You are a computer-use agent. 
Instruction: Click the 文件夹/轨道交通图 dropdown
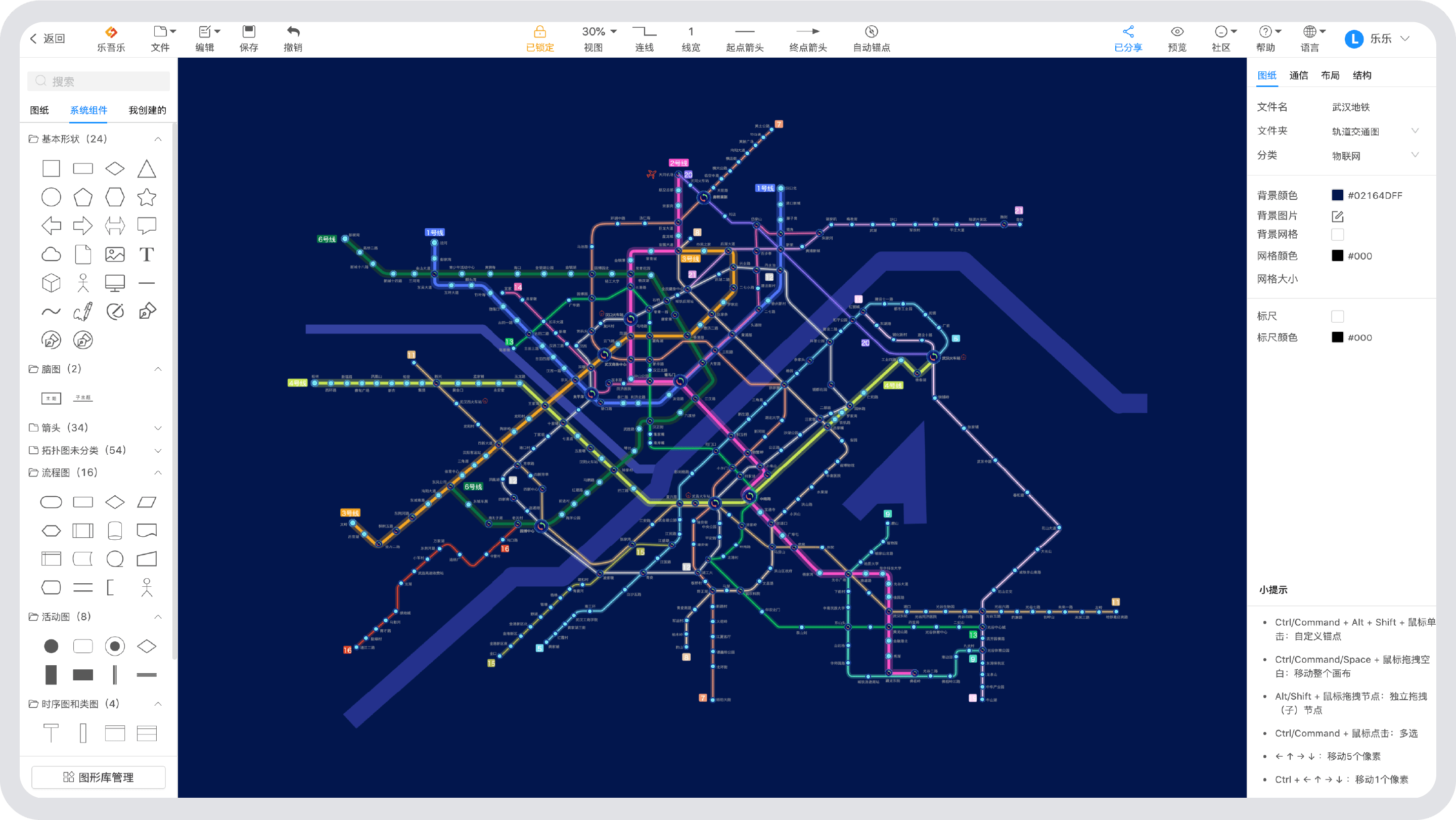[1375, 131]
